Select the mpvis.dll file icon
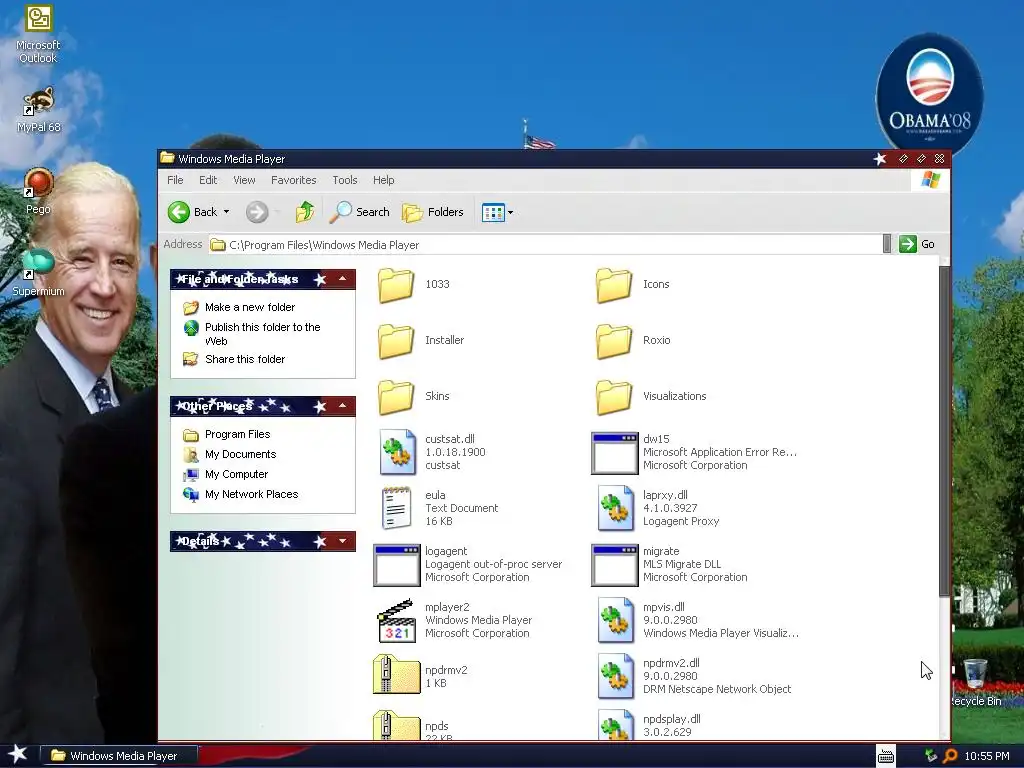This screenshot has height=768, width=1024. pyautogui.click(x=616, y=620)
